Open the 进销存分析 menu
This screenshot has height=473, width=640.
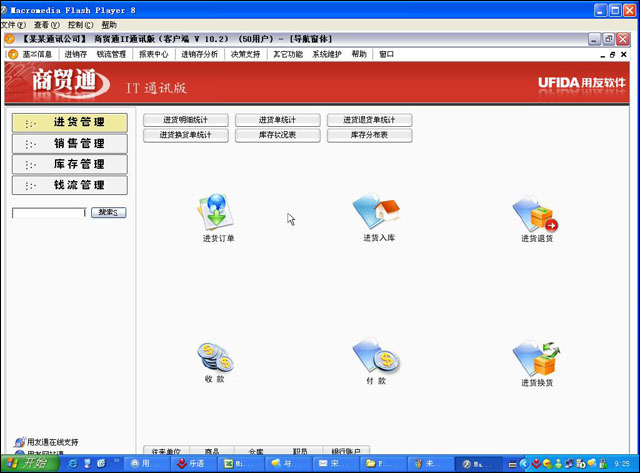pos(200,54)
